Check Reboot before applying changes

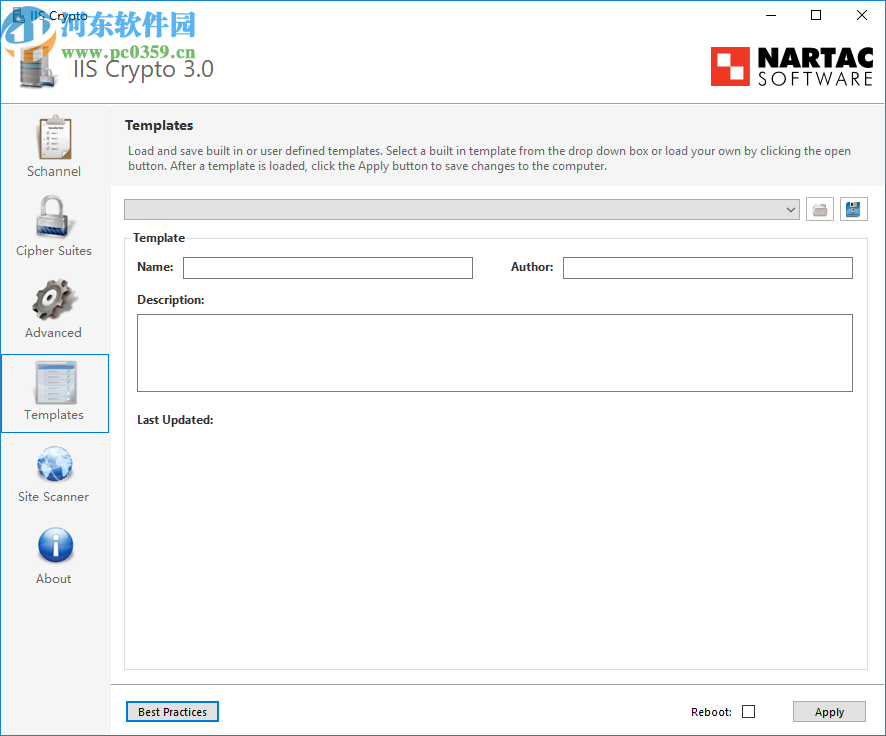pos(748,711)
